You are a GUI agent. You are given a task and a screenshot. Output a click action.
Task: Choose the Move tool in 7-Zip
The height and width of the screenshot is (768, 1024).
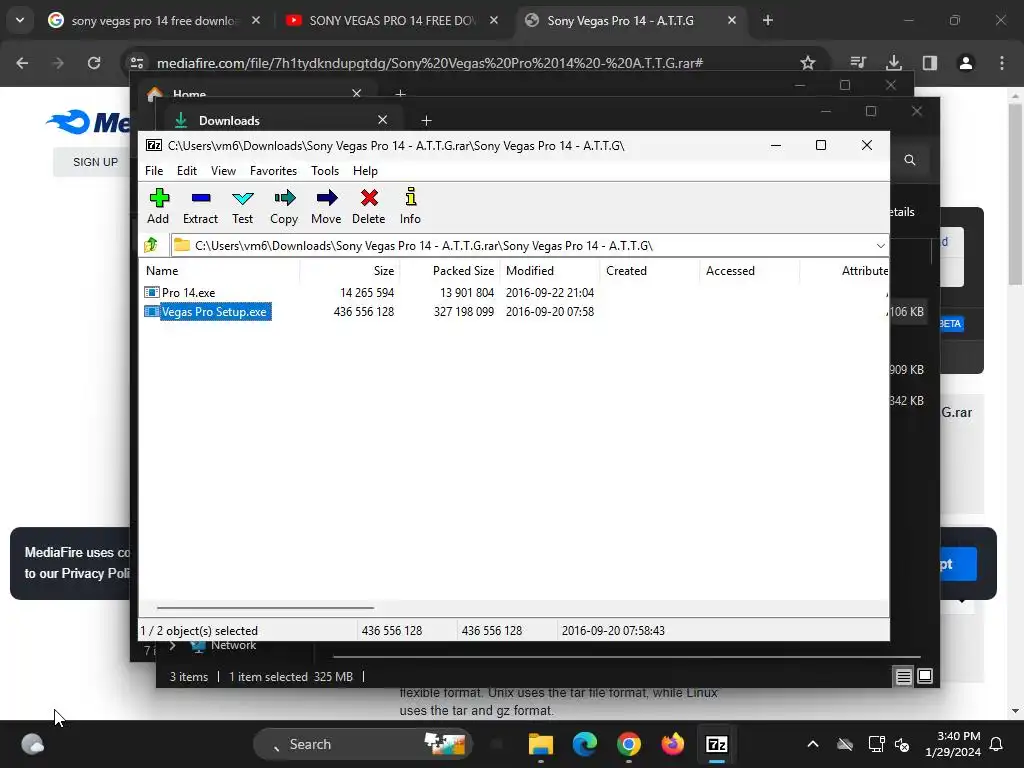tap(326, 206)
